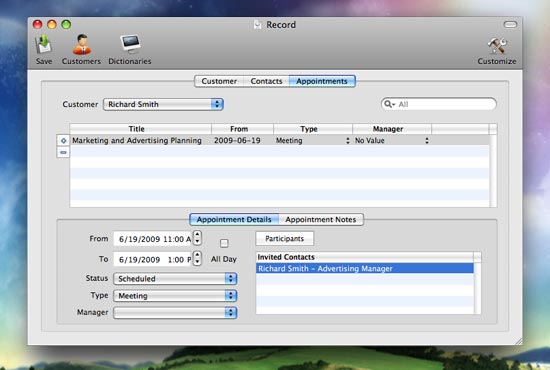Click the Invited Contacts column header
The height and width of the screenshot is (370, 550).
point(364,257)
